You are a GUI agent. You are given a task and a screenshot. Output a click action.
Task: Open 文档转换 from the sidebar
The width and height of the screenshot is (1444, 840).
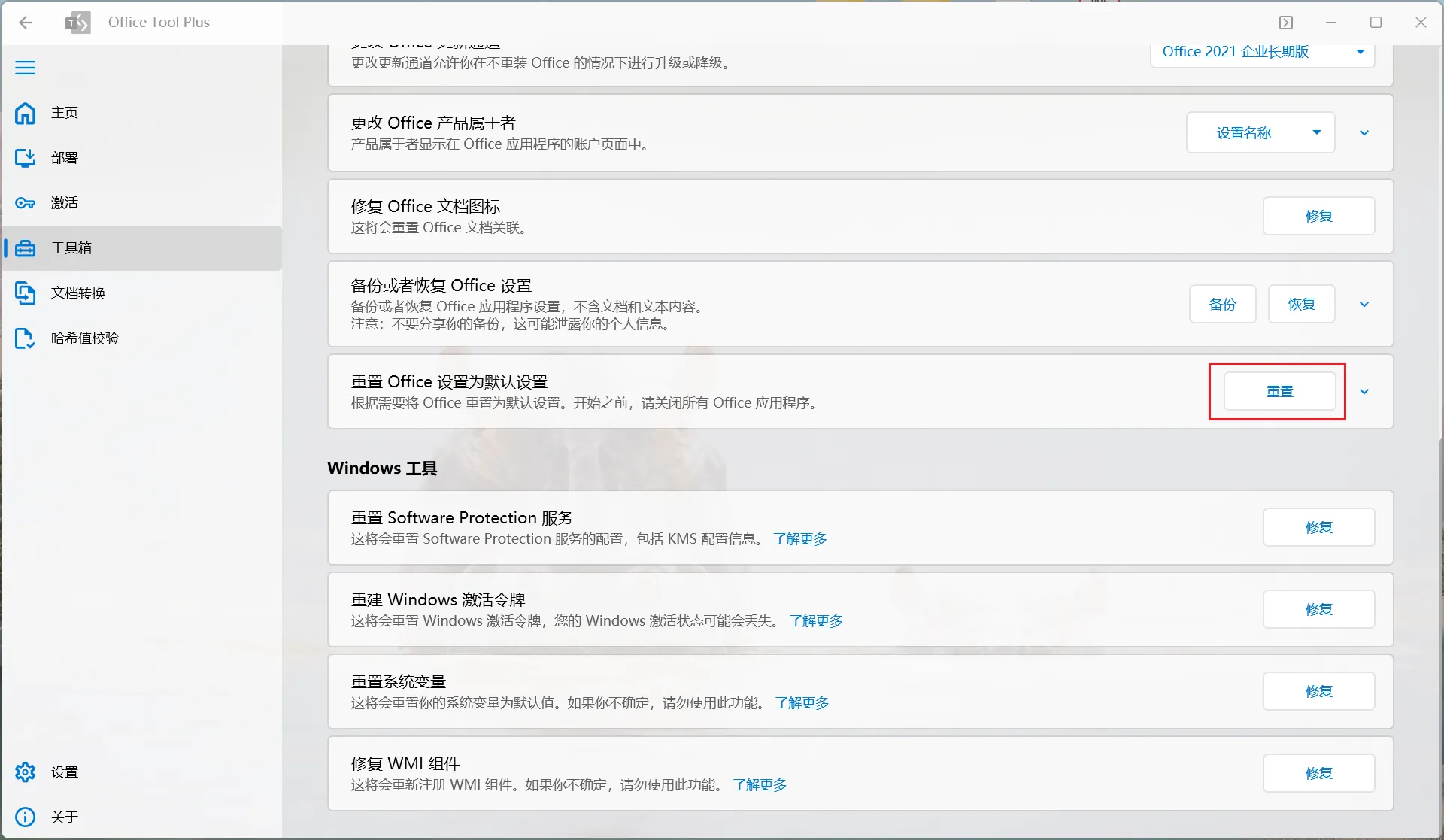tap(26, 293)
